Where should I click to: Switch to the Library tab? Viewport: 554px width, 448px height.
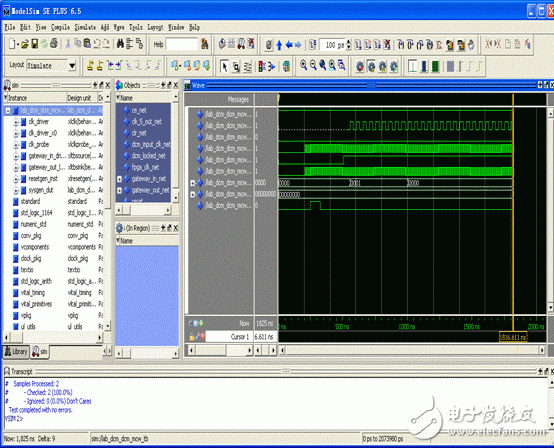pos(16,351)
